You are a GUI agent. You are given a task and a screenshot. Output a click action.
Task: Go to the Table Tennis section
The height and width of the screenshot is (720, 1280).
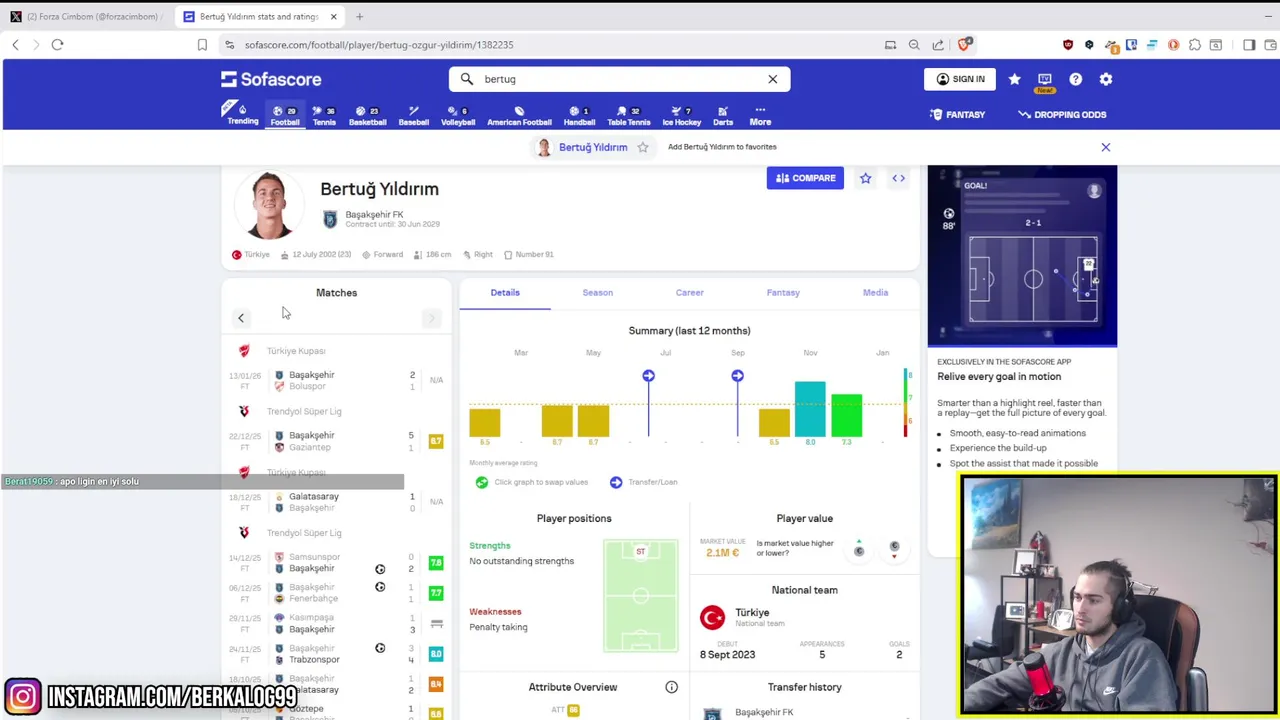pyautogui.click(x=628, y=115)
